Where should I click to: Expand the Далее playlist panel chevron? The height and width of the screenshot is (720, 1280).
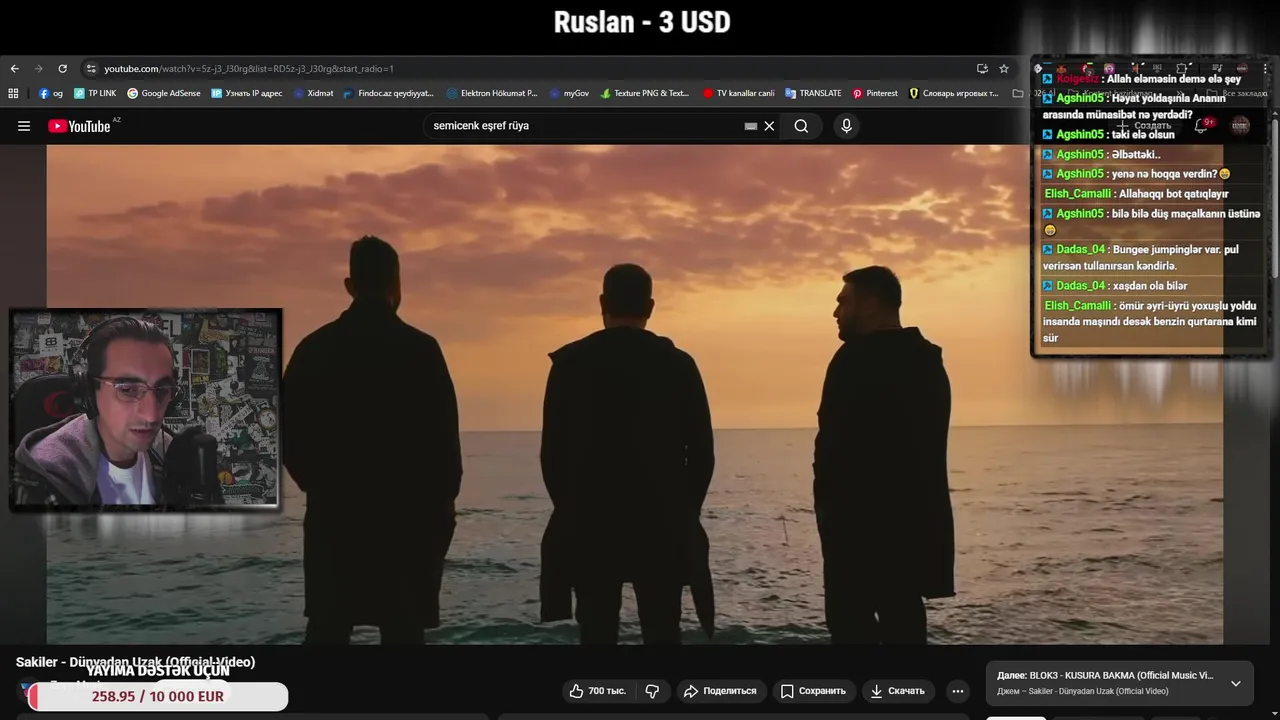point(1235,683)
